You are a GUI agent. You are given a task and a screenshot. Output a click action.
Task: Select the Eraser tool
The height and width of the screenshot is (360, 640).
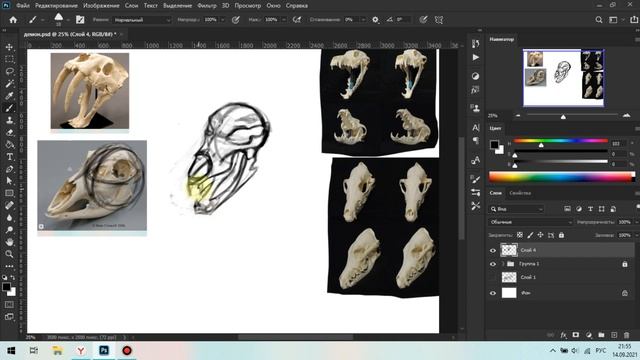coord(9,132)
